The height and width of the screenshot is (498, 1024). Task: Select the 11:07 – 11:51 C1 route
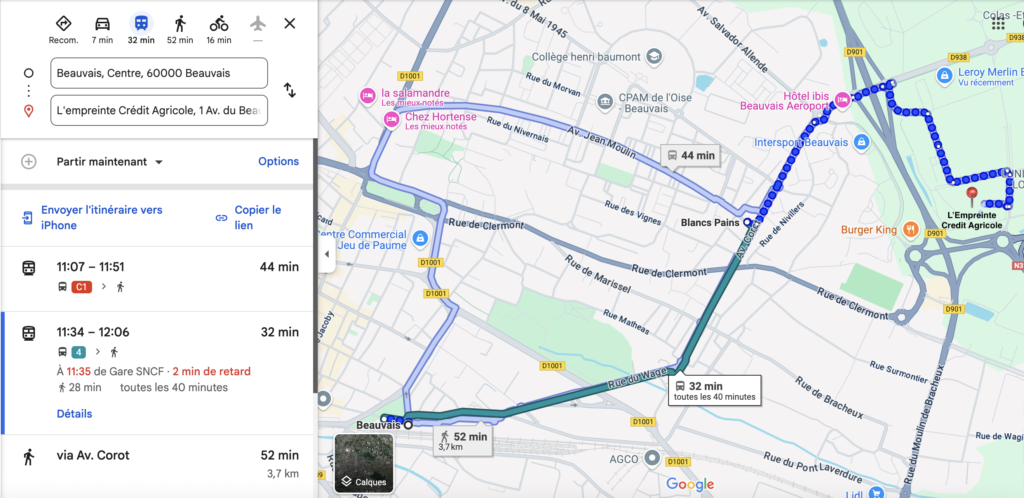click(159, 277)
